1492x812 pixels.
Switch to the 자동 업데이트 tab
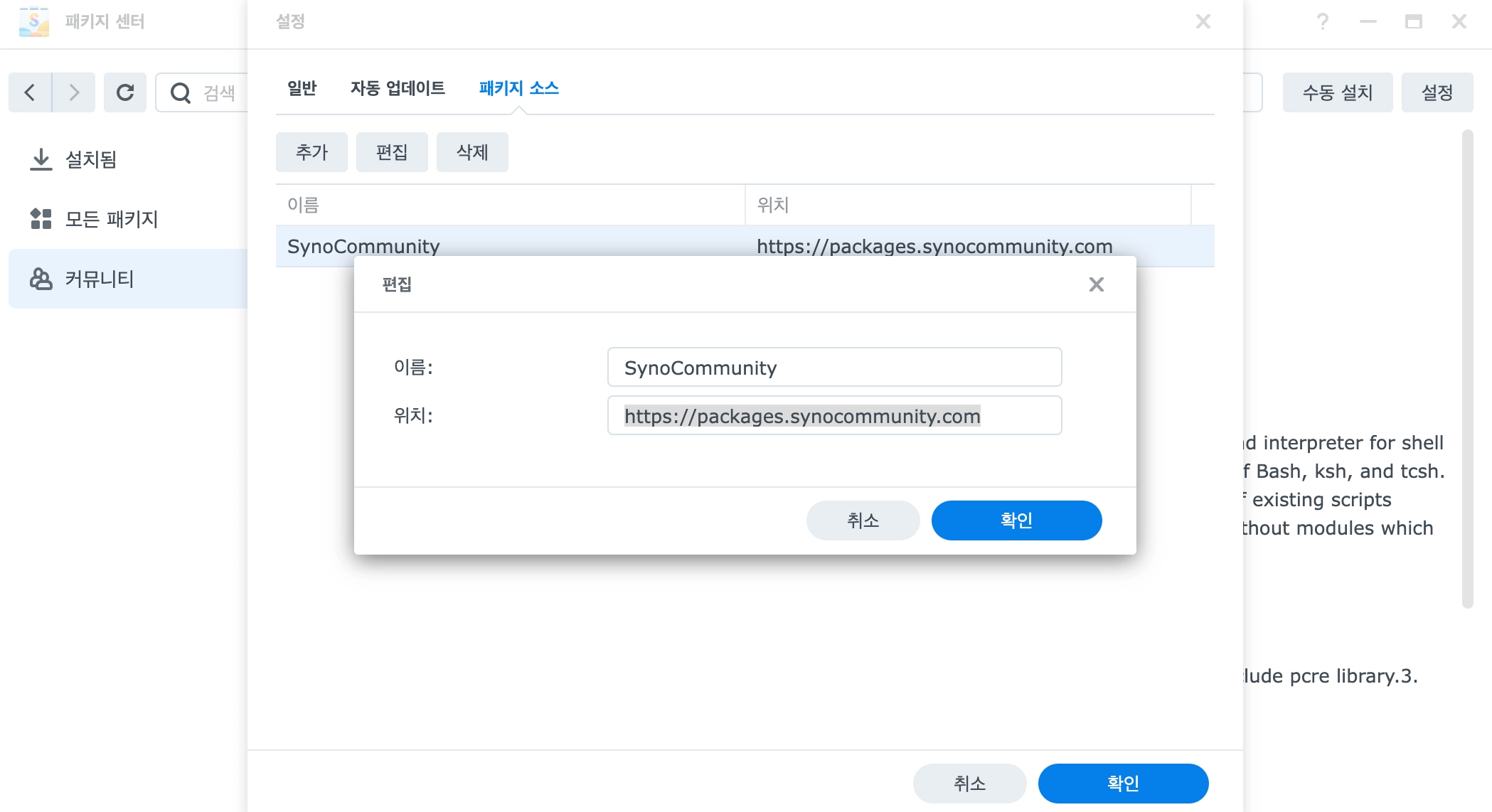pos(398,88)
